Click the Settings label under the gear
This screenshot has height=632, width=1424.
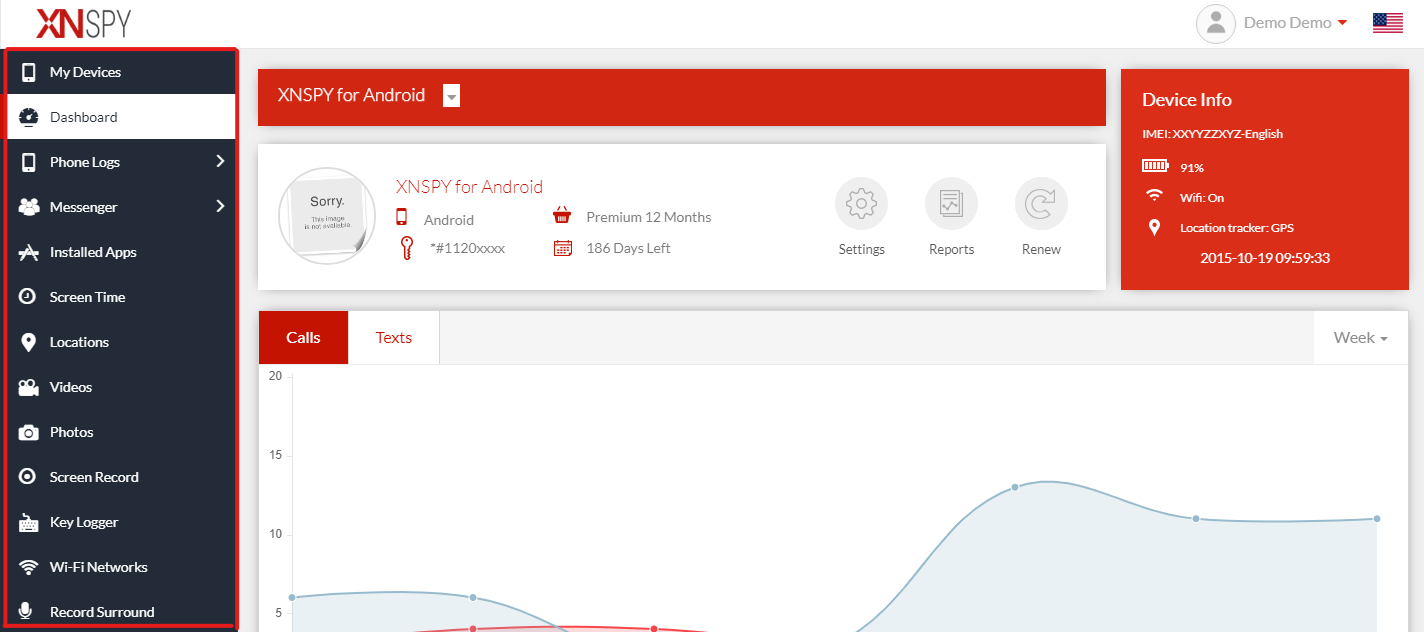click(x=861, y=249)
